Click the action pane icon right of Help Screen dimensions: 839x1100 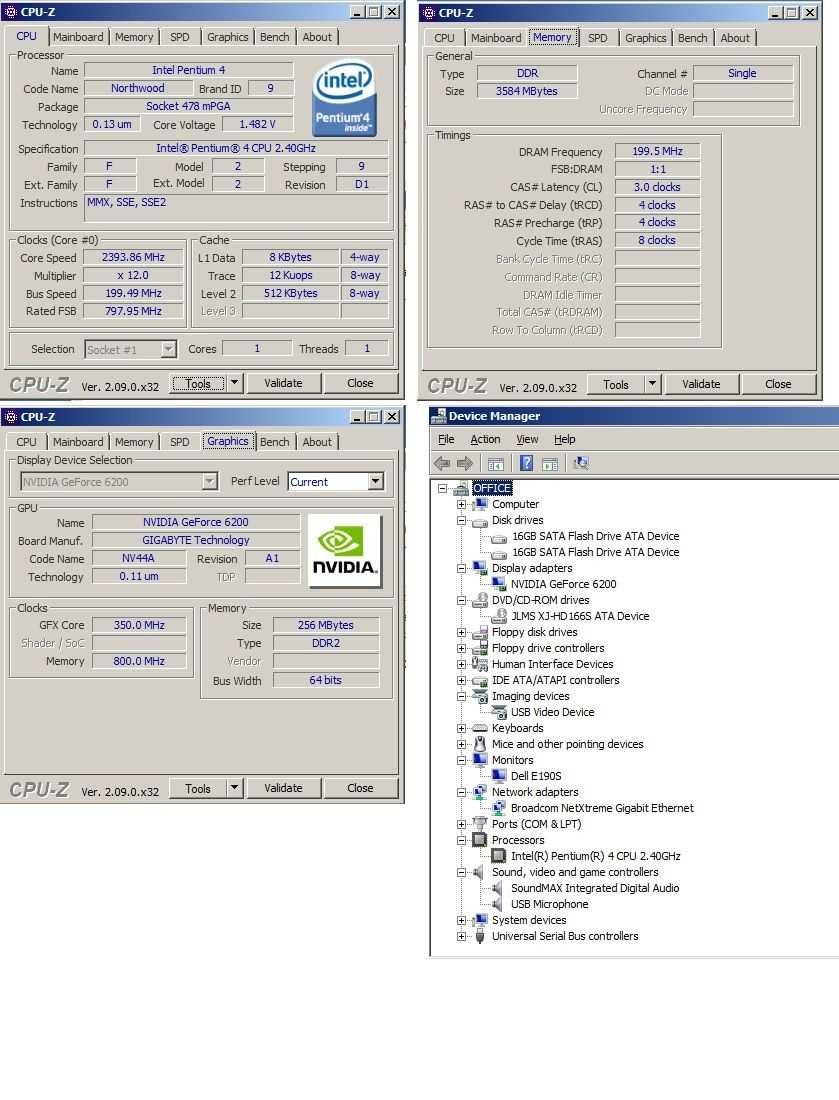tap(550, 464)
